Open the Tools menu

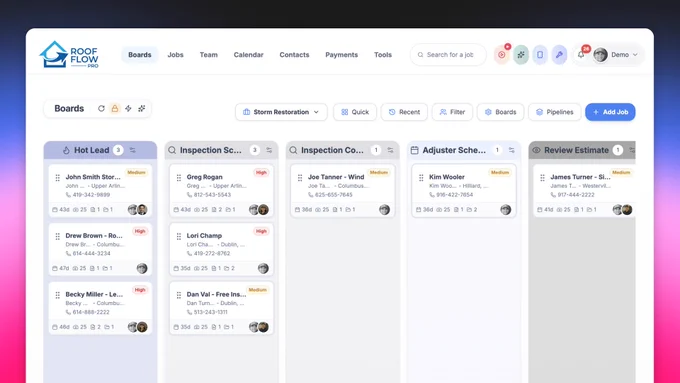(x=383, y=55)
